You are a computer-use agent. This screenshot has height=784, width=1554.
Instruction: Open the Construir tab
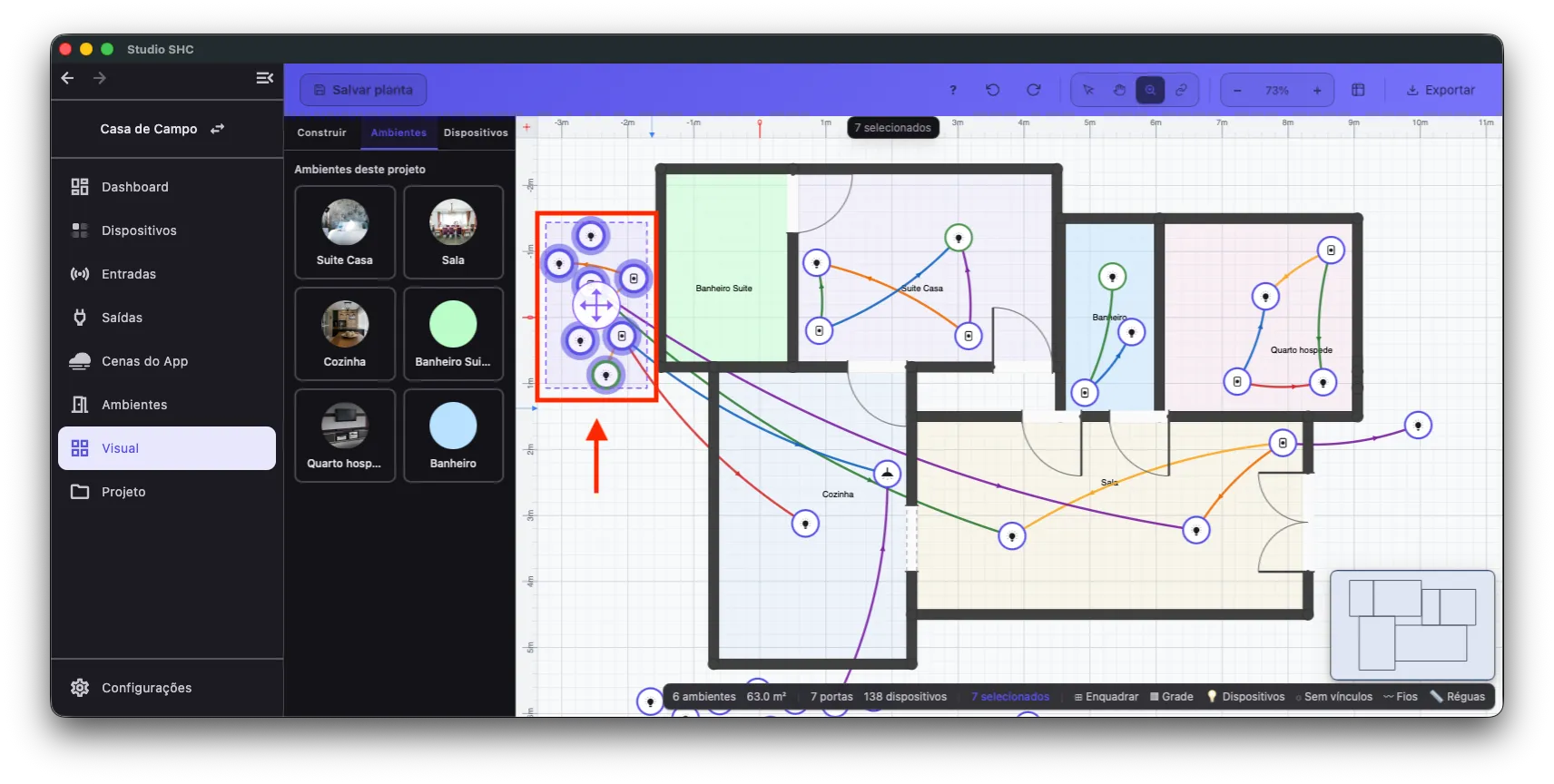321,132
